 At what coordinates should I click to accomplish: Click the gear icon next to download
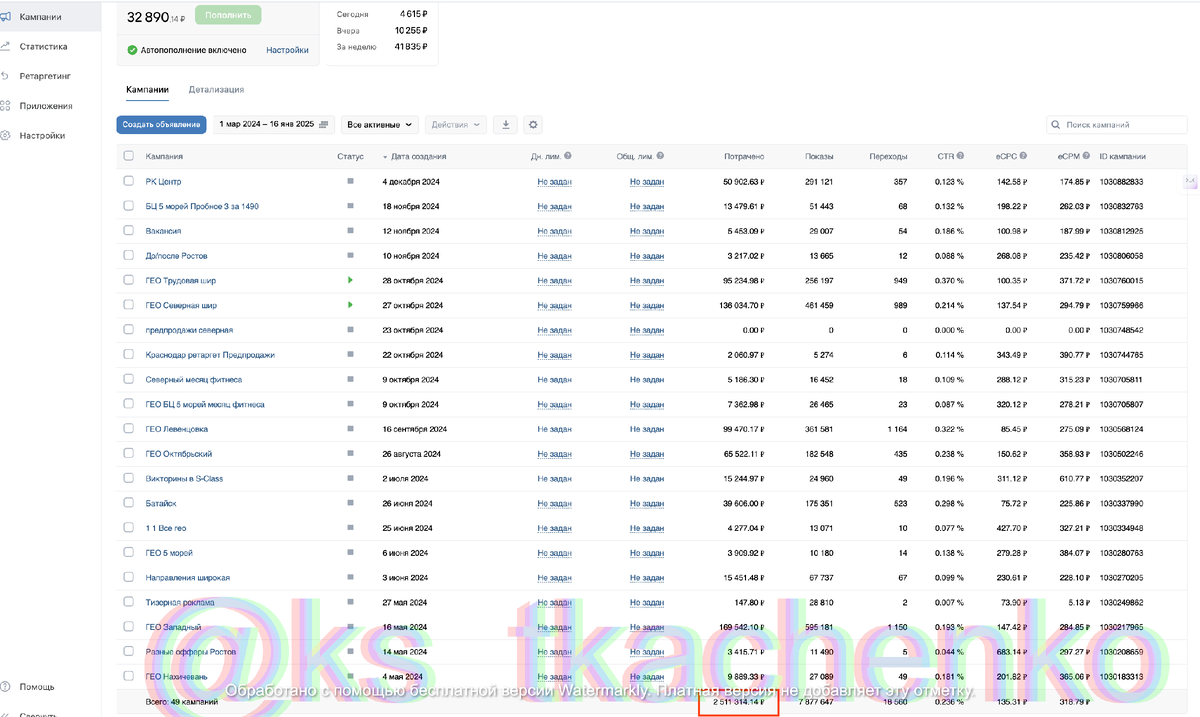(533, 125)
